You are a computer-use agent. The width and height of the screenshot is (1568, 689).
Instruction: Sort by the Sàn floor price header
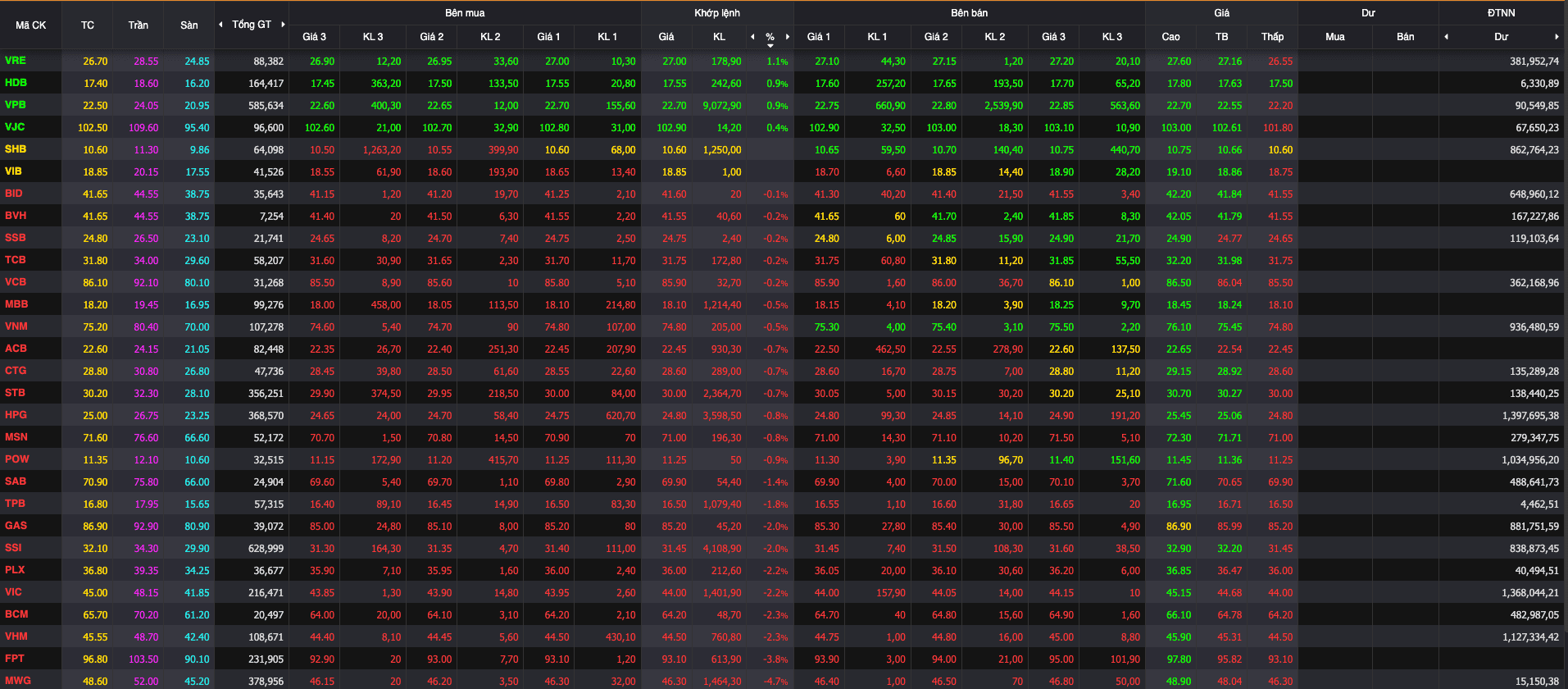[189, 25]
